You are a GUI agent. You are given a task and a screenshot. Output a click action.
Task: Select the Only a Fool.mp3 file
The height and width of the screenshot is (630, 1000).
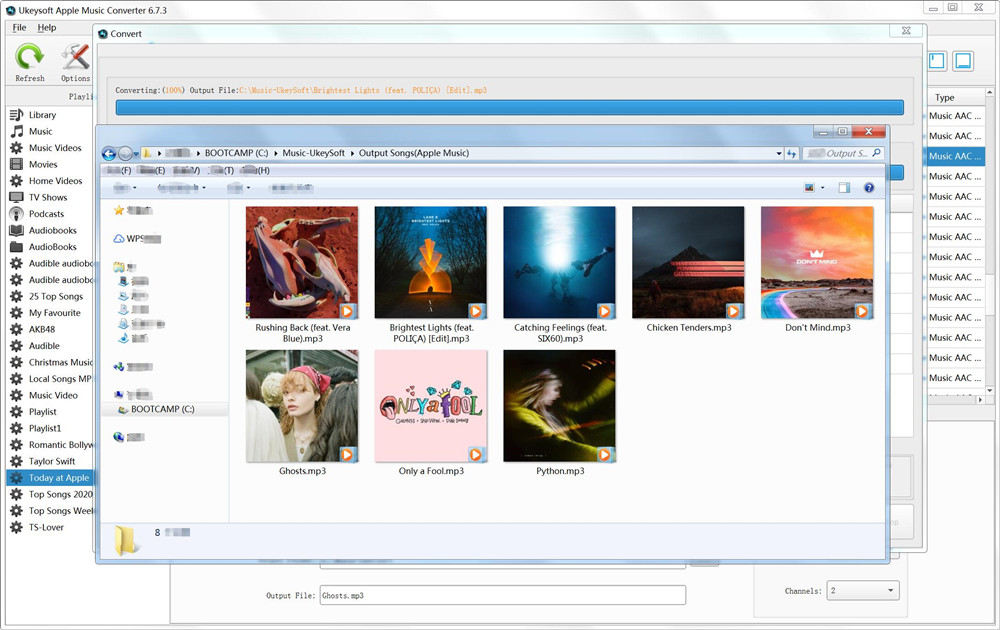coord(430,413)
